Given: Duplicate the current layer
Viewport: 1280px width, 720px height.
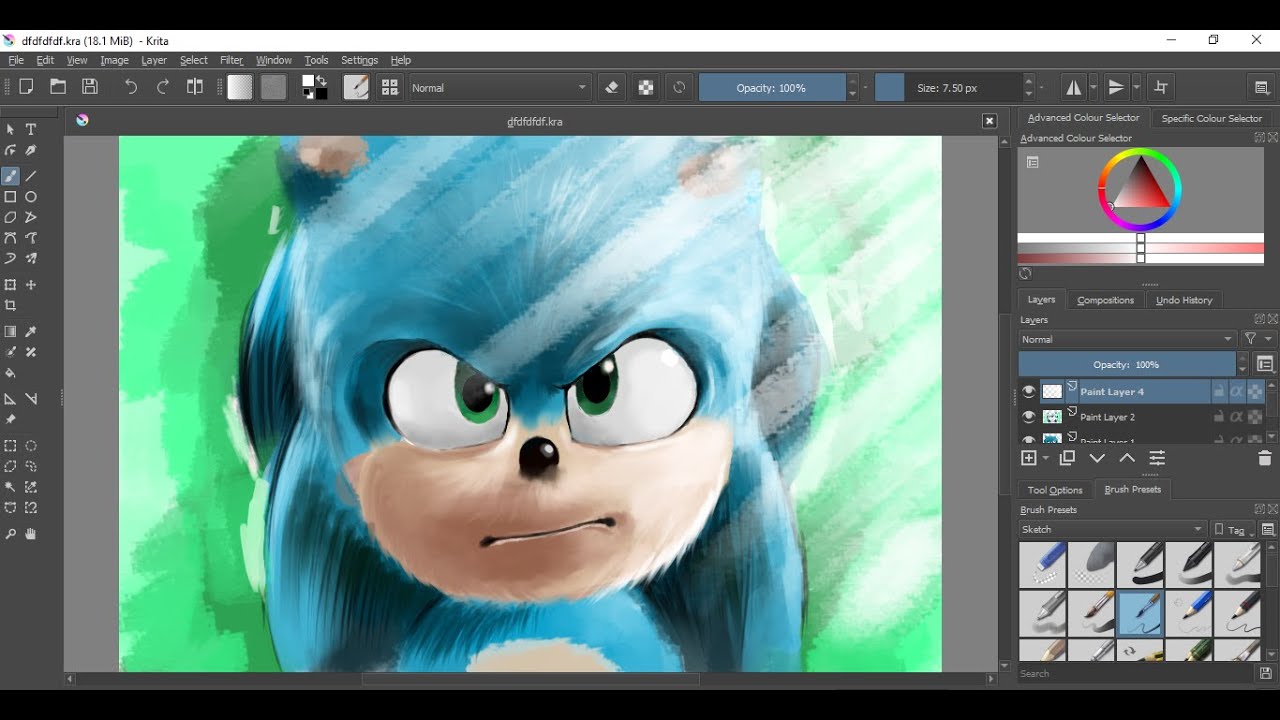Looking at the screenshot, I should [x=1068, y=458].
